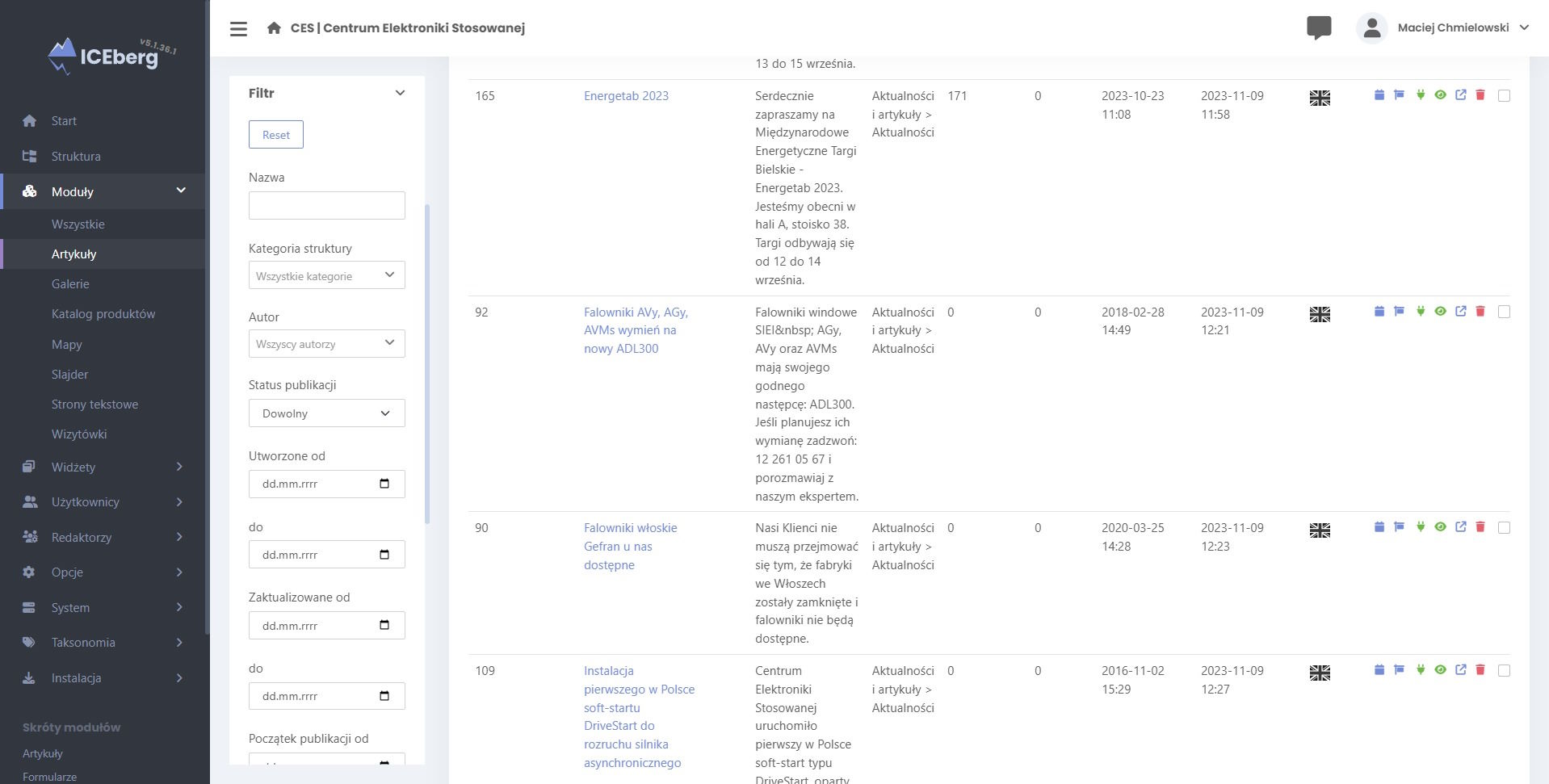Toggle the hamburger sidebar menu icon
This screenshot has width=1549, height=784.
tap(238, 29)
